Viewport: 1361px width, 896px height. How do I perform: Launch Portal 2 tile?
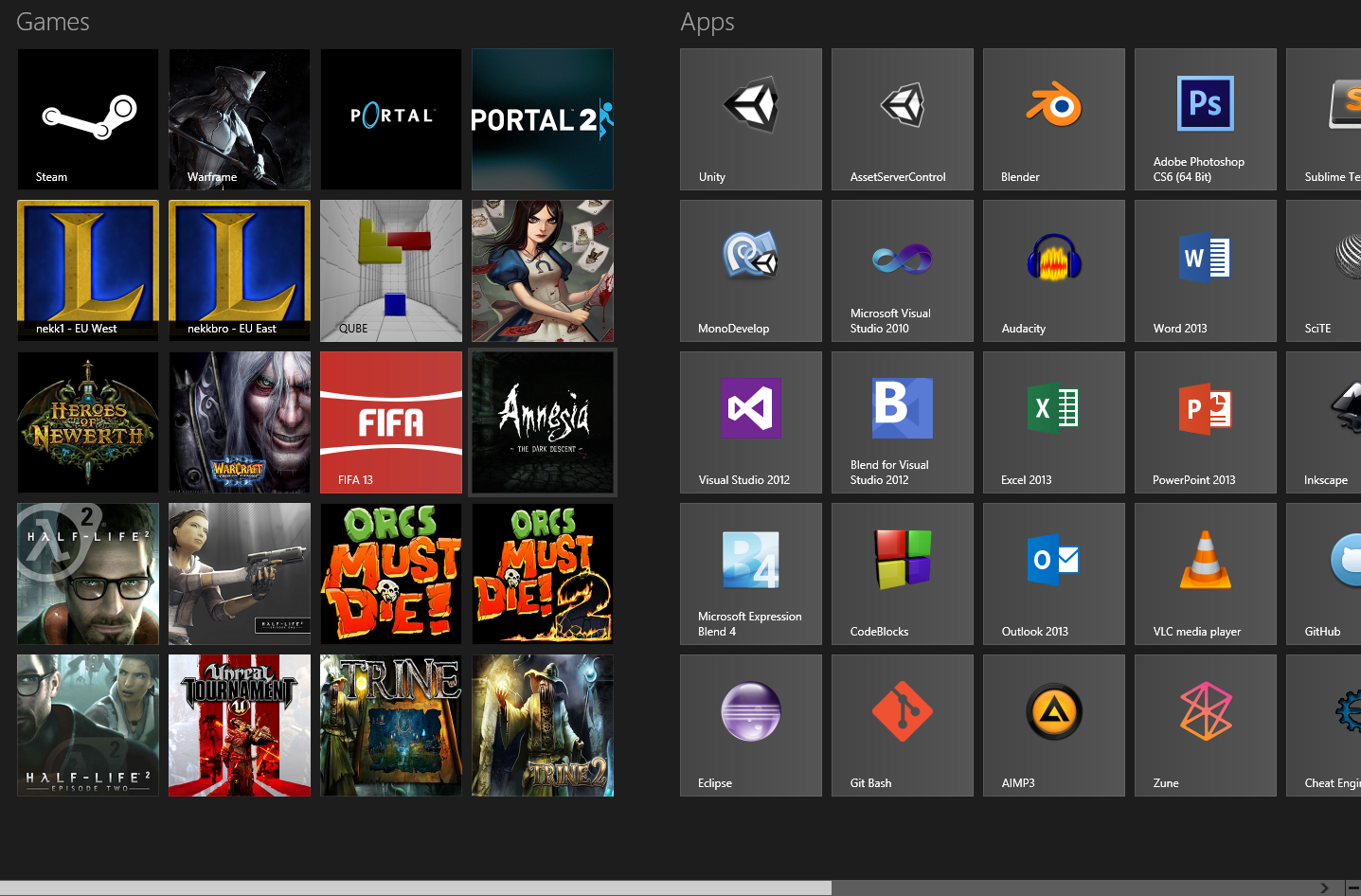[543, 119]
